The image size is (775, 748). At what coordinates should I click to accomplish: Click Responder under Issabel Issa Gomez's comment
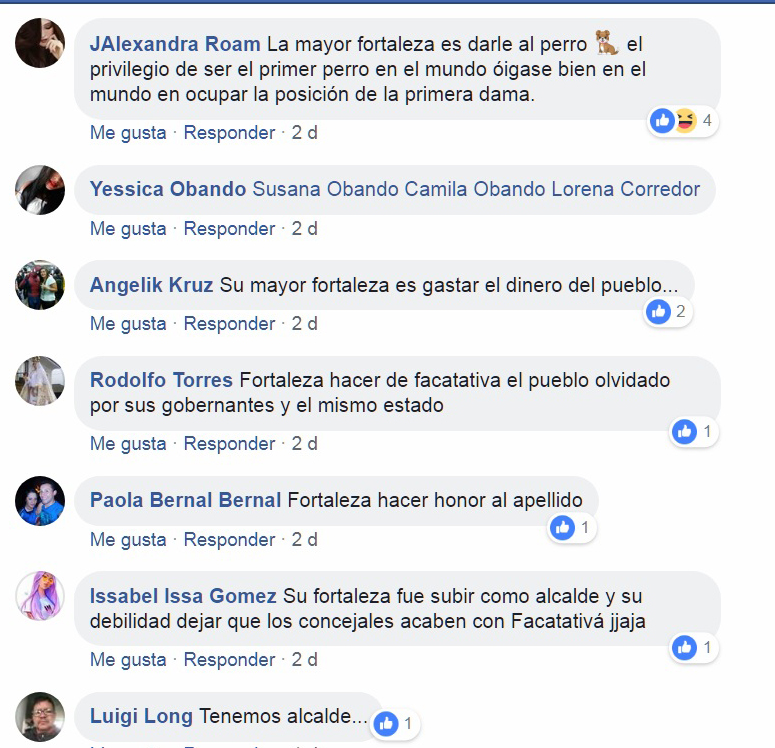coord(229,660)
